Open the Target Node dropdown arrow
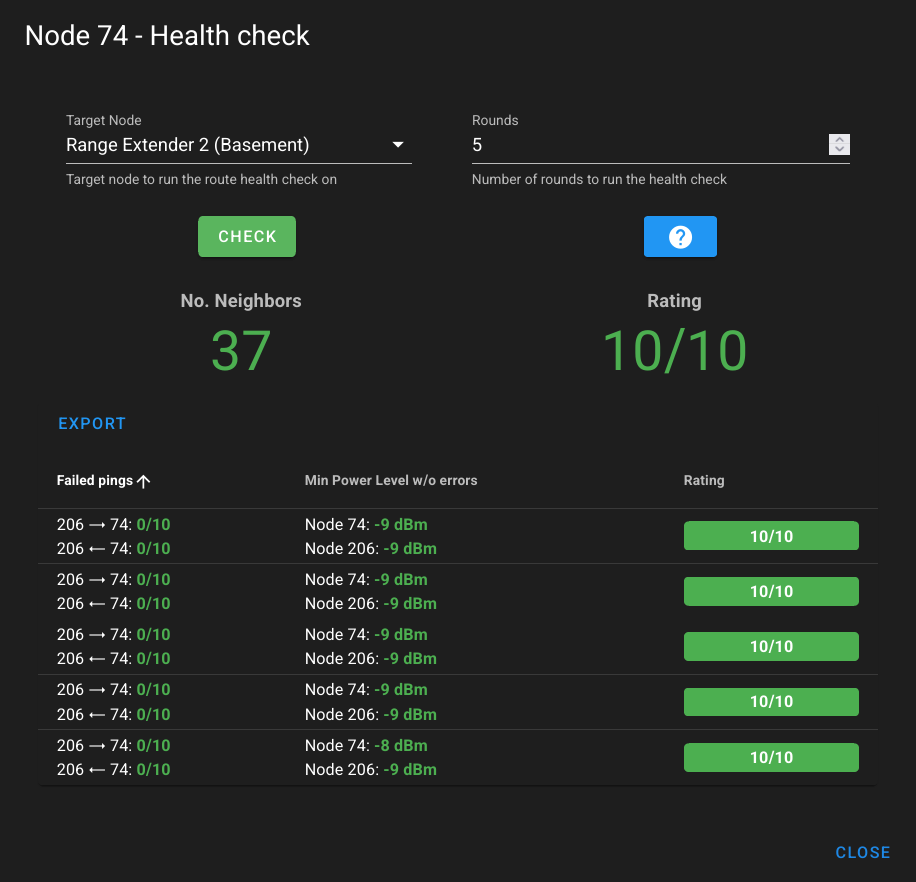The width and height of the screenshot is (916, 882). click(398, 144)
